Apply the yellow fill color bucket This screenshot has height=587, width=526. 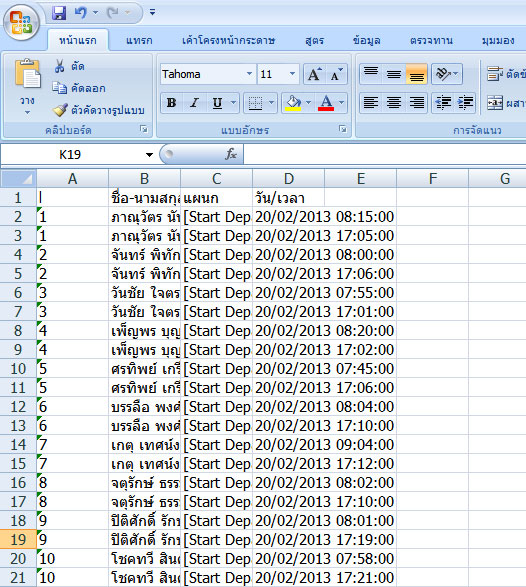pos(293,103)
